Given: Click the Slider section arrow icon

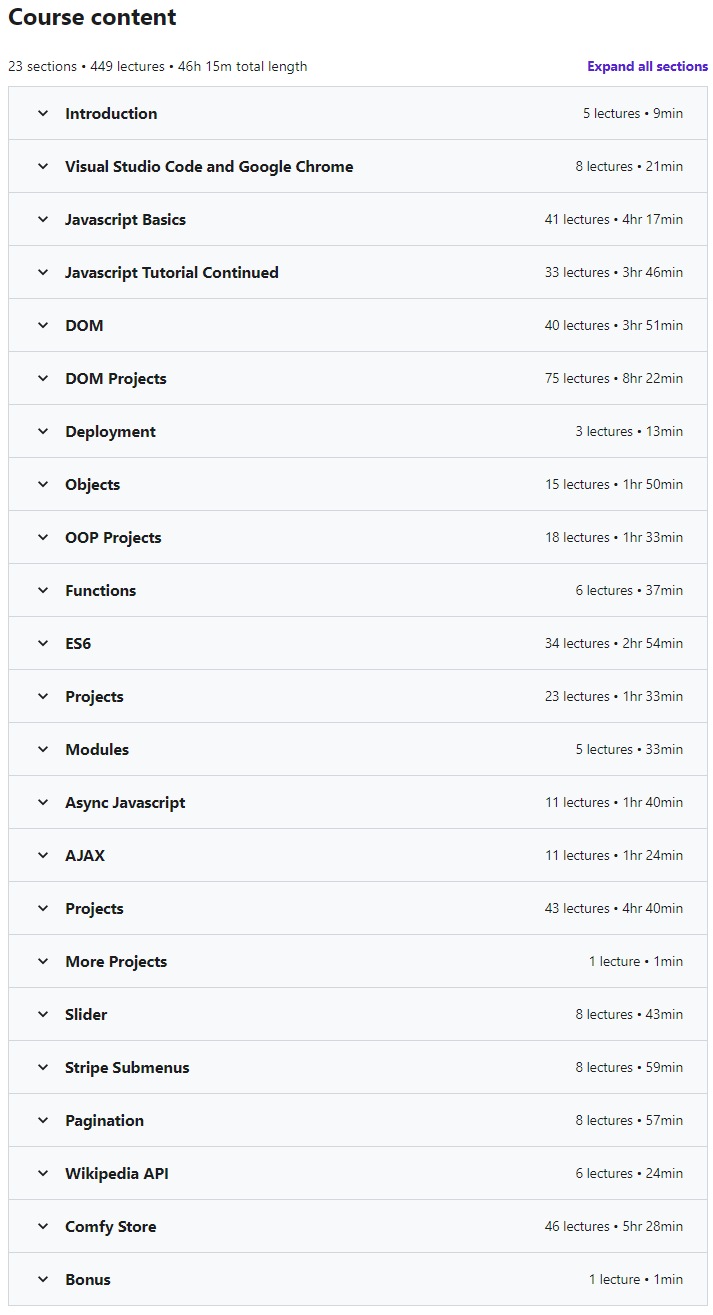Looking at the screenshot, I should pos(43,1015).
